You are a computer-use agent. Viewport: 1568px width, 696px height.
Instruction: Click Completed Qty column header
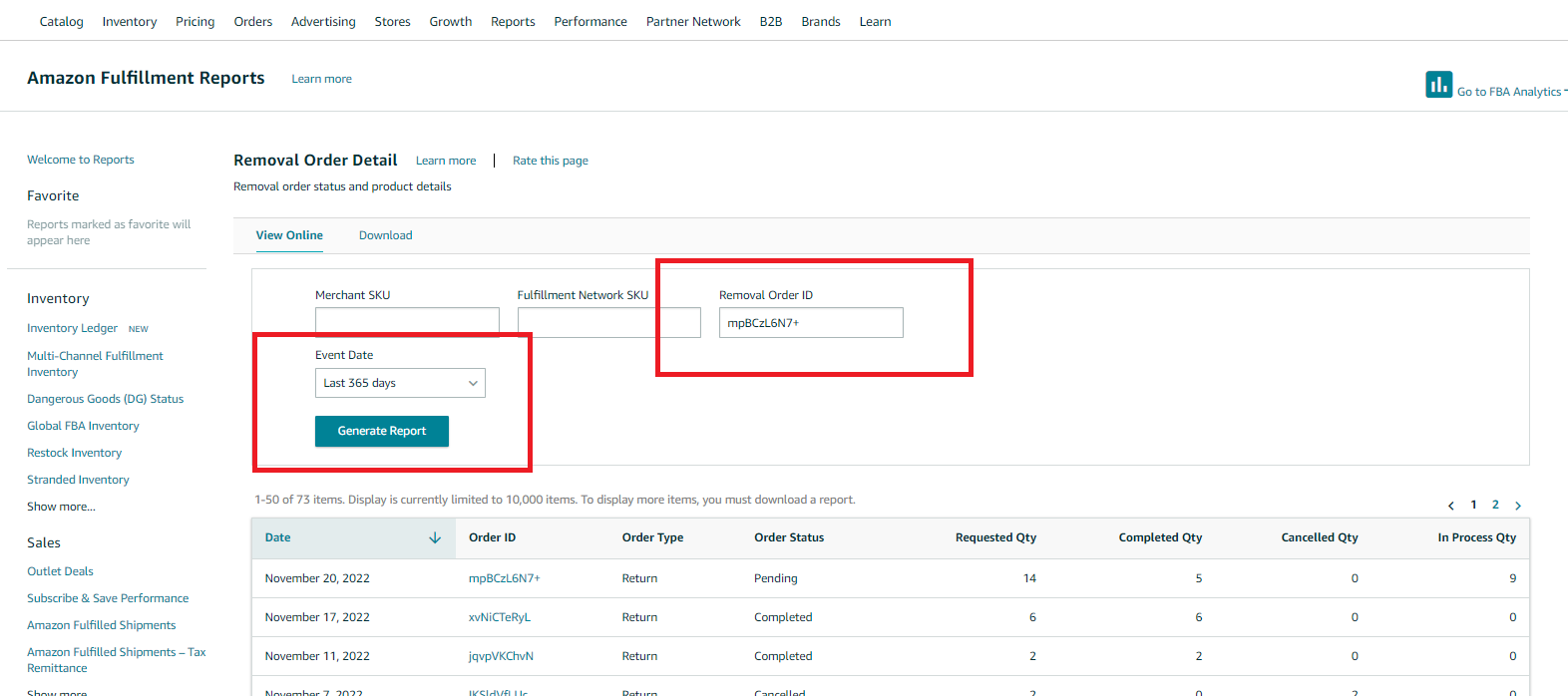click(x=1160, y=537)
